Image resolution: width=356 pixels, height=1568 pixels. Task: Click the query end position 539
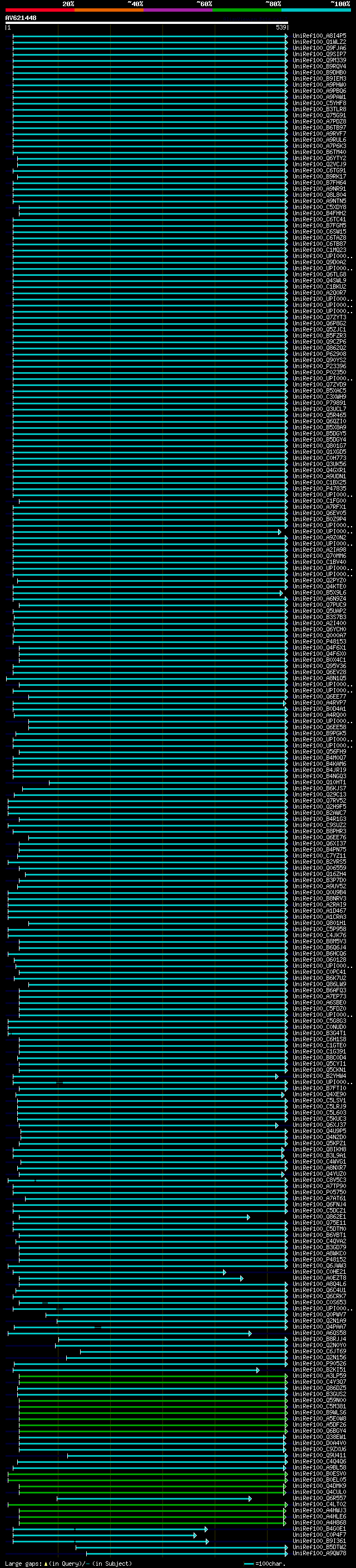[280, 27]
